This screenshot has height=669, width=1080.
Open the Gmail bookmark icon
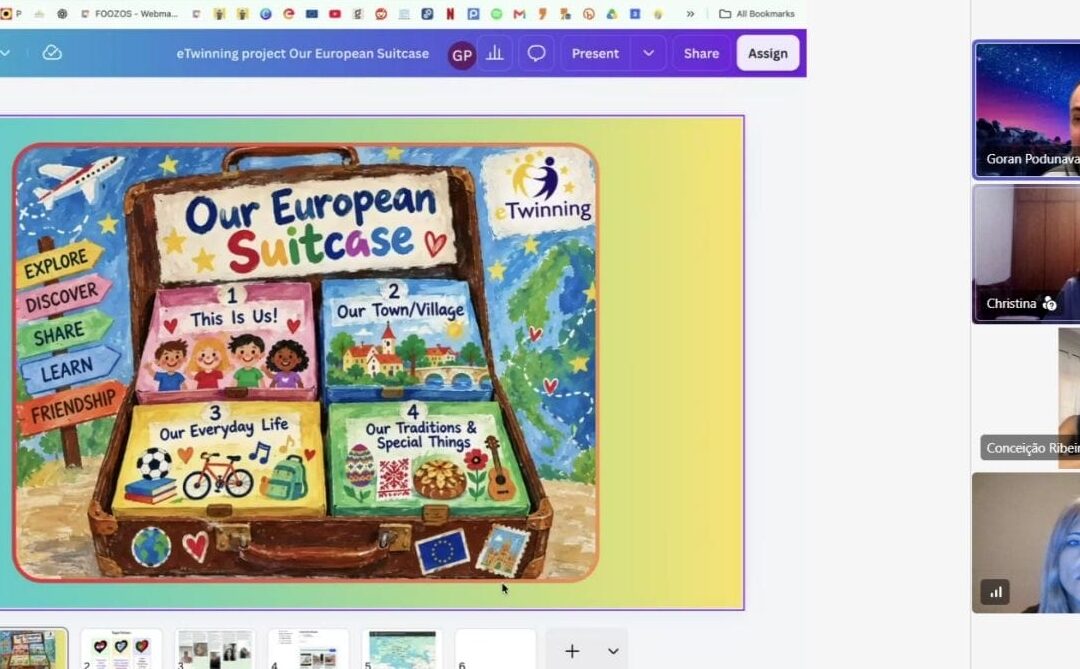[x=519, y=14]
